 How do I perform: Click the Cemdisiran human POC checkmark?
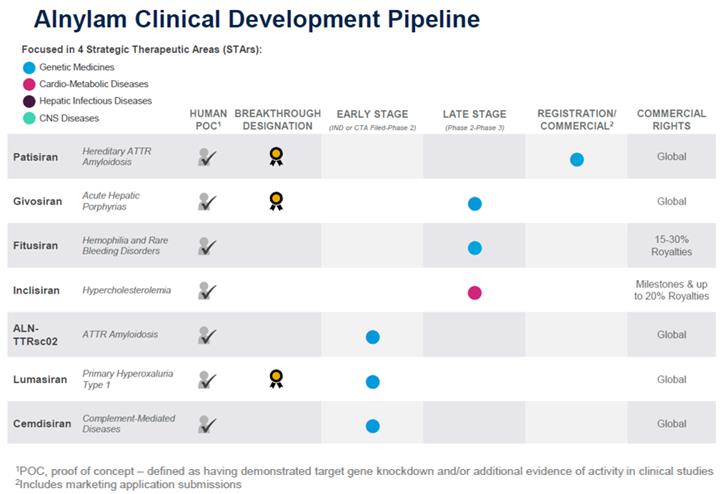coord(208,424)
